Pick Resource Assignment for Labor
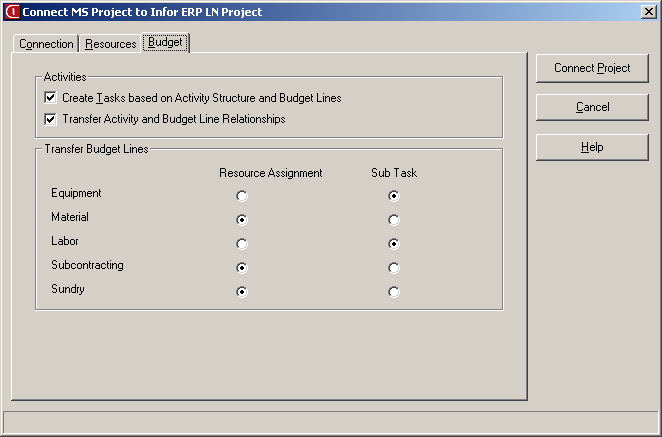This screenshot has width=662, height=437. tap(242, 244)
